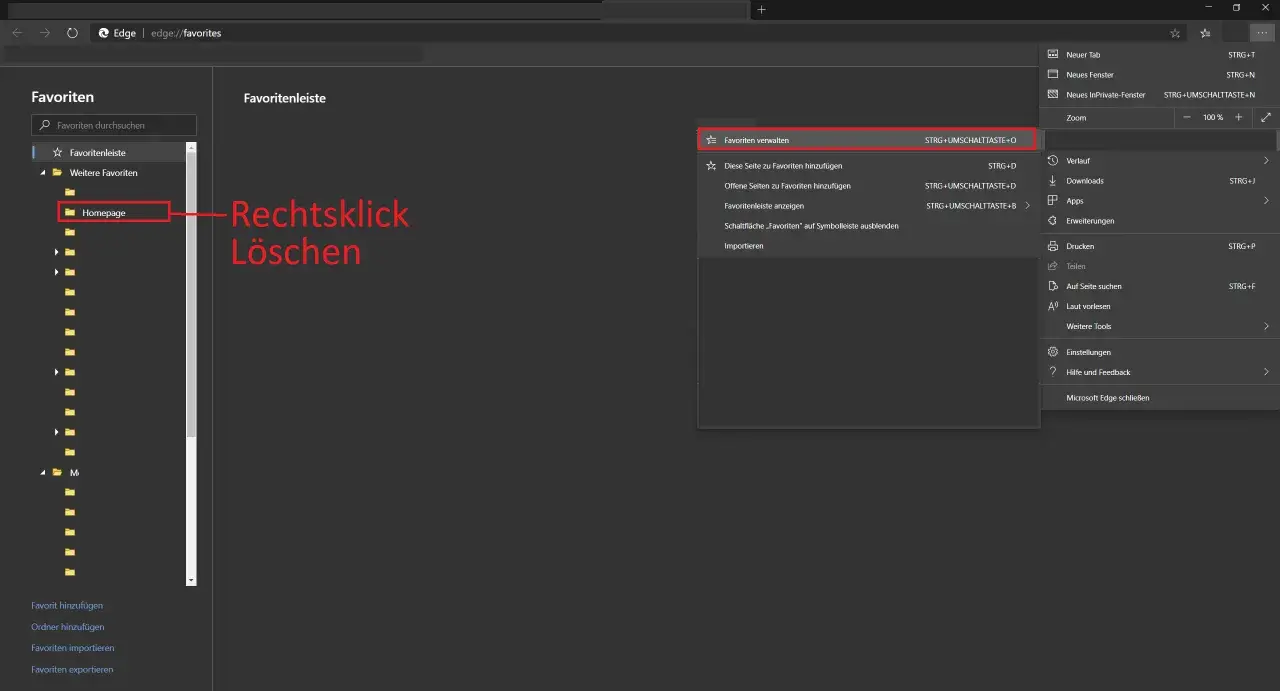Choose Offene Seiten zu Favoriten hinzufügen
1280x691 pixels.
pos(868,186)
